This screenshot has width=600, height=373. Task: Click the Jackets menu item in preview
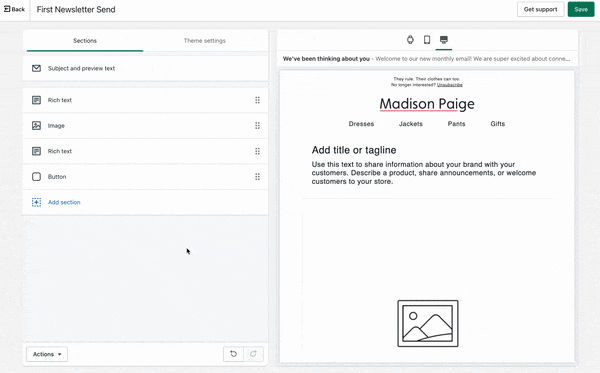click(x=411, y=124)
